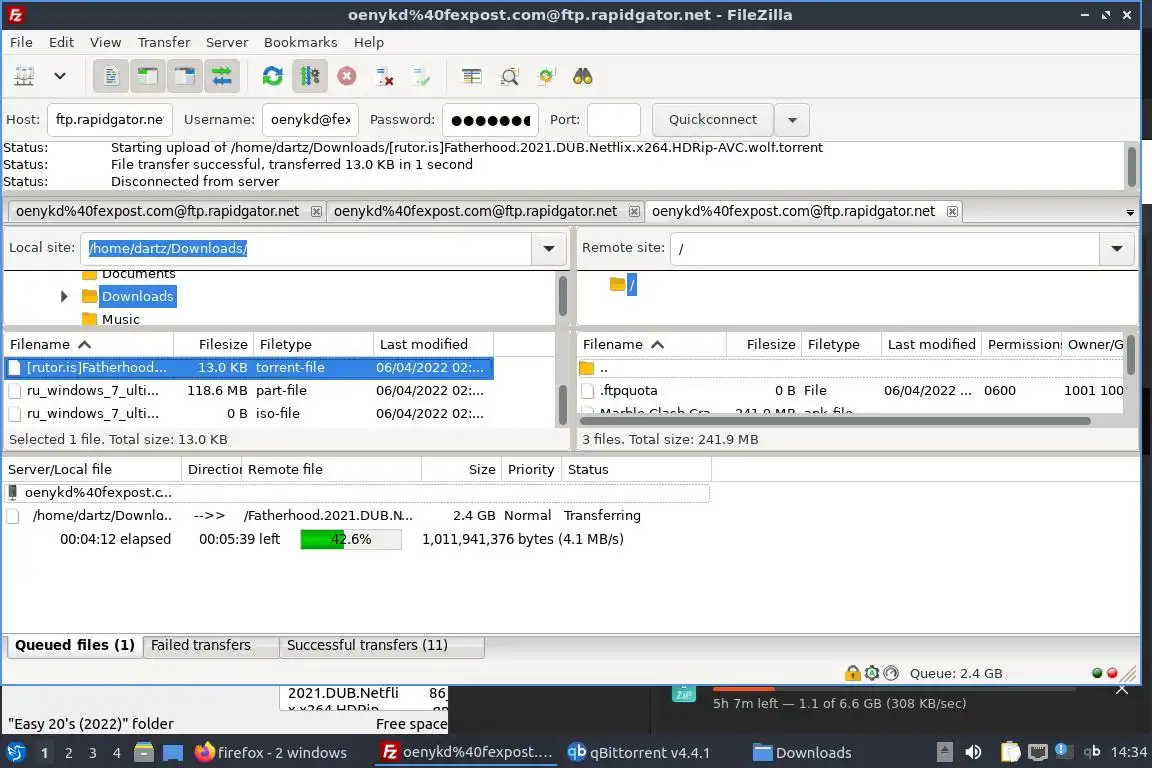
Task: Open the File menu
Action: coord(21,42)
